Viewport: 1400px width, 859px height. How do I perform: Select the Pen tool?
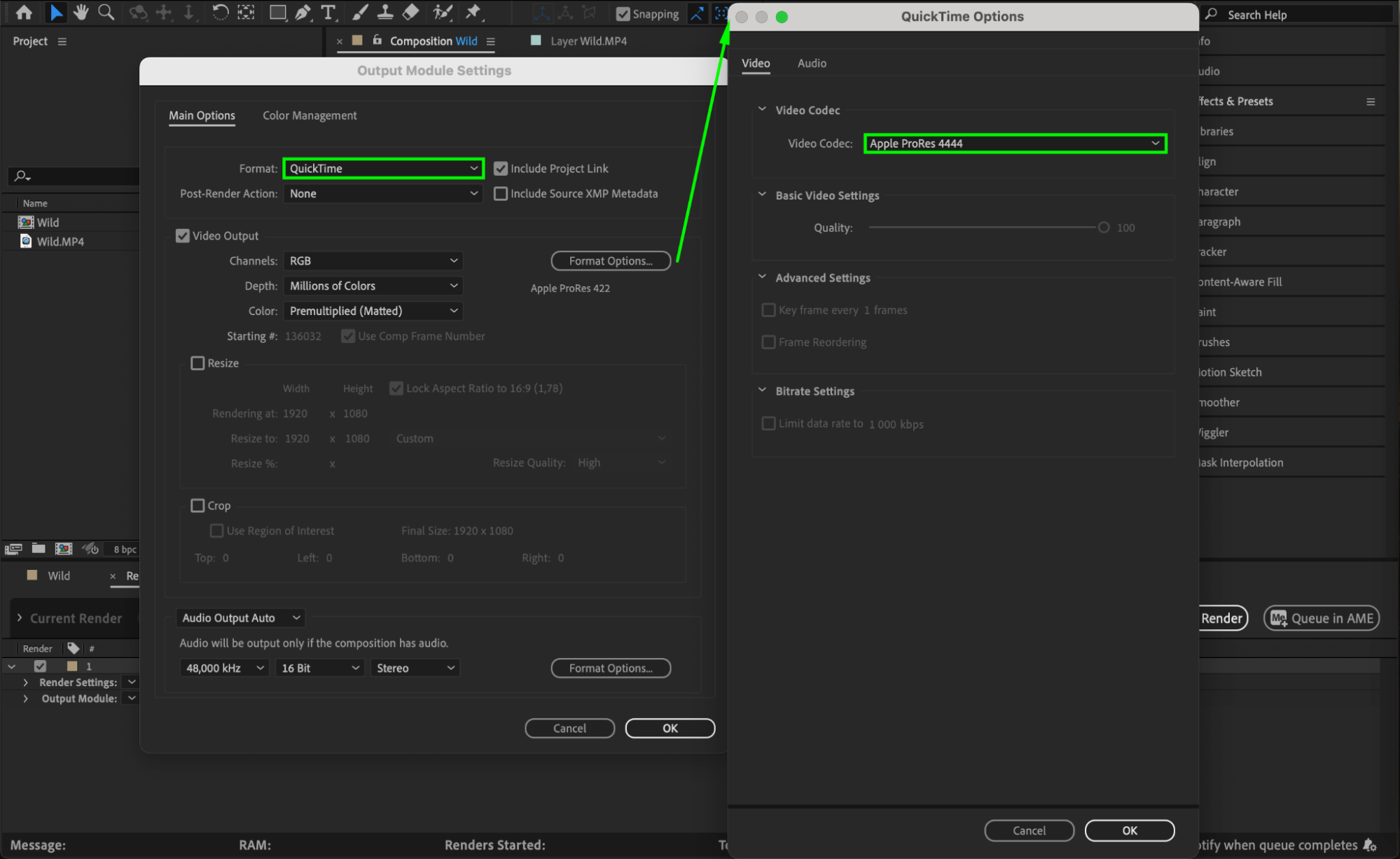[x=303, y=13]
